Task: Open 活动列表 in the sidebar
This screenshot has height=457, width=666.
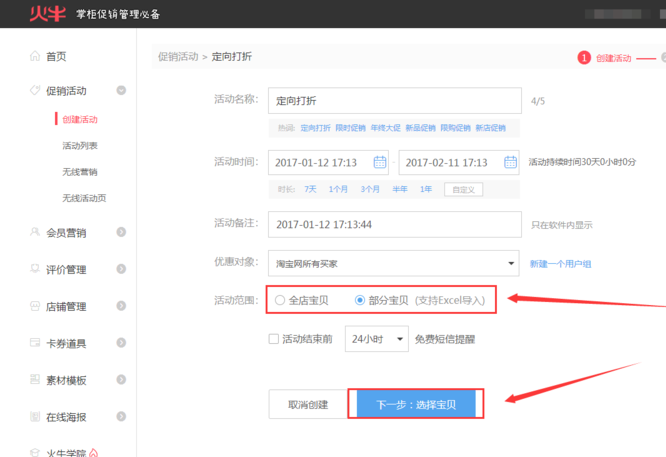Action: (x=80, y=146)
